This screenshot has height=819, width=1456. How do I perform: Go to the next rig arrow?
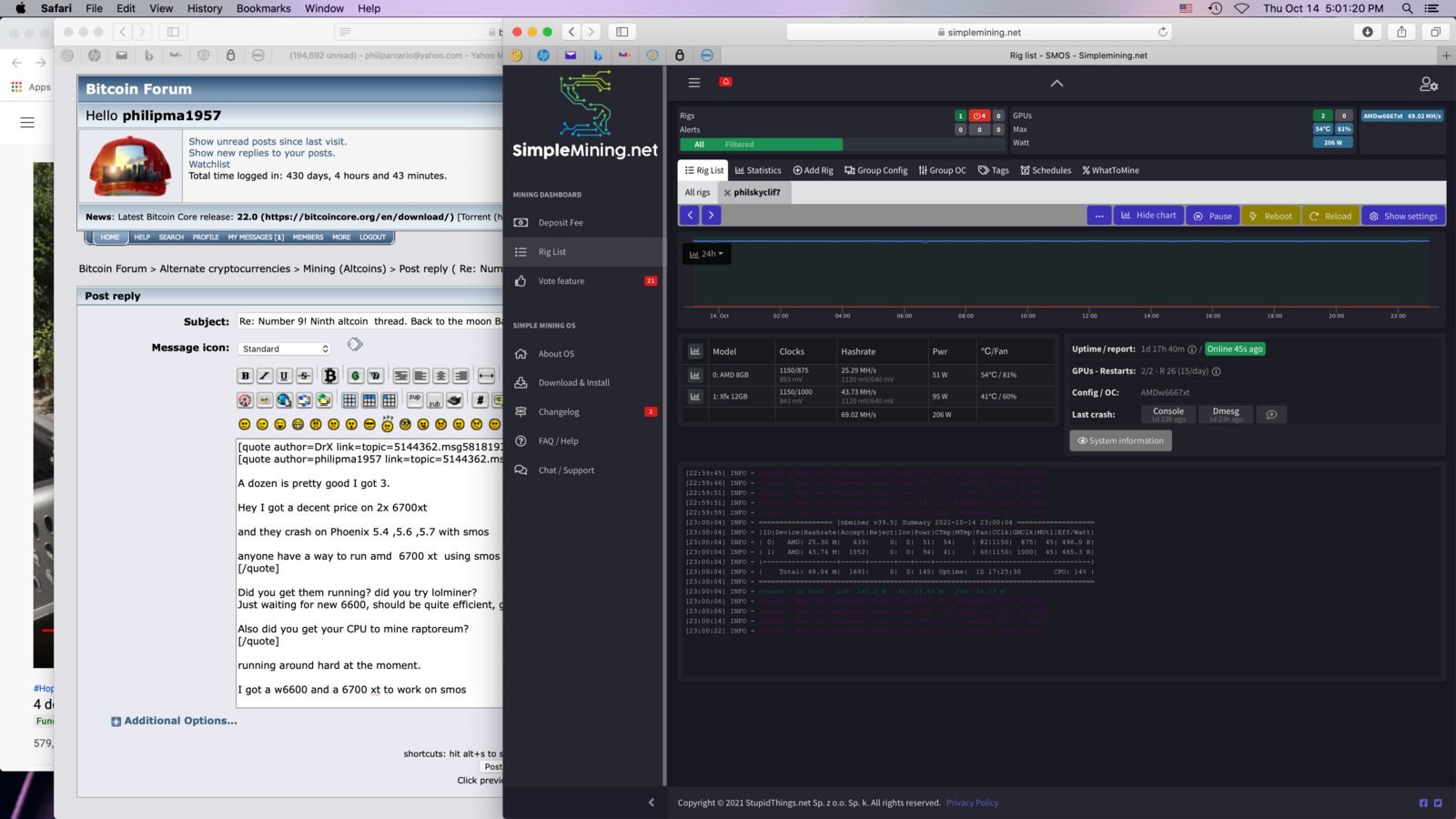(712, 215)
